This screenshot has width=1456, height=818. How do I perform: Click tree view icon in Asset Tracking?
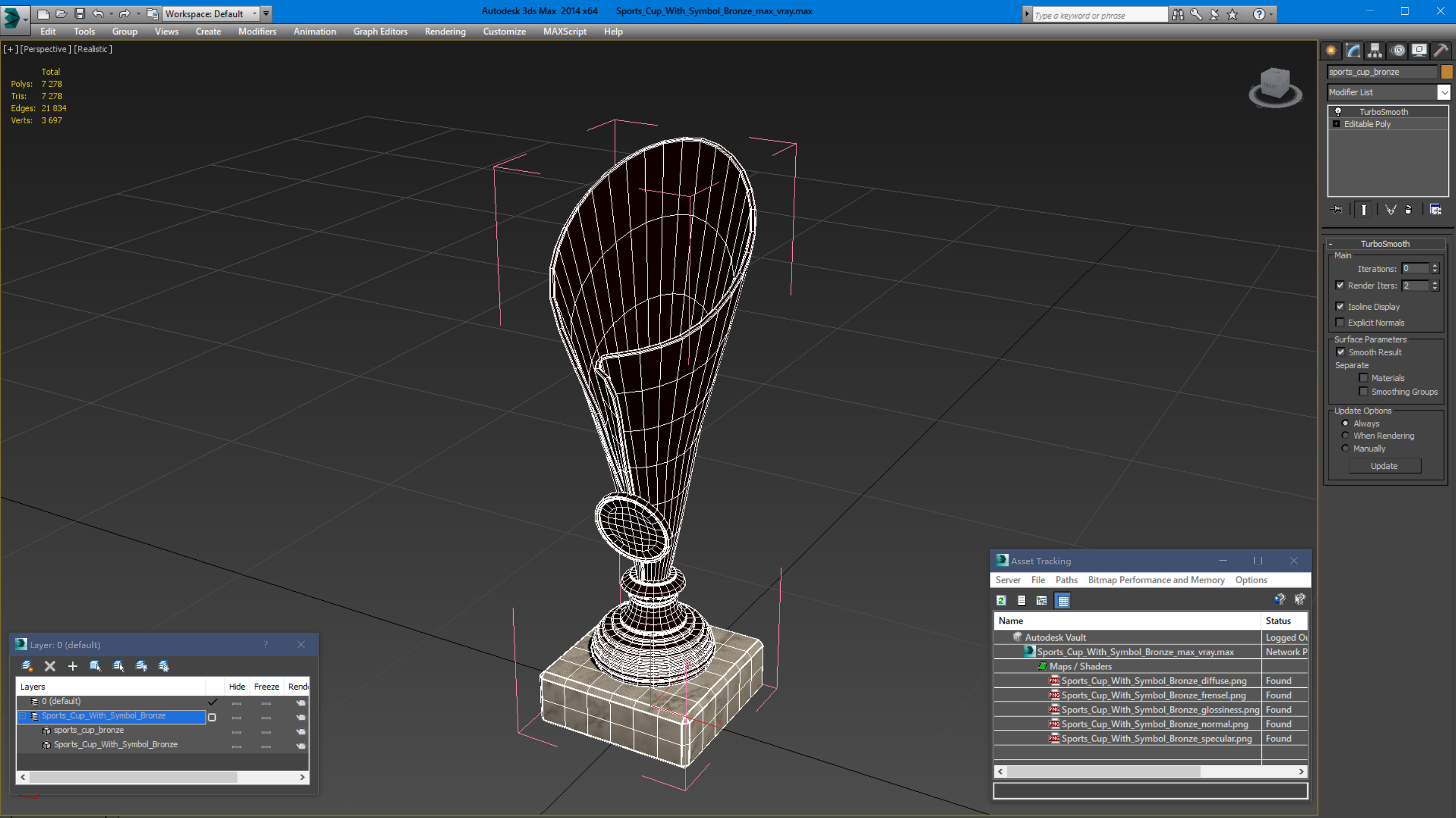(x=1041, y=601)
